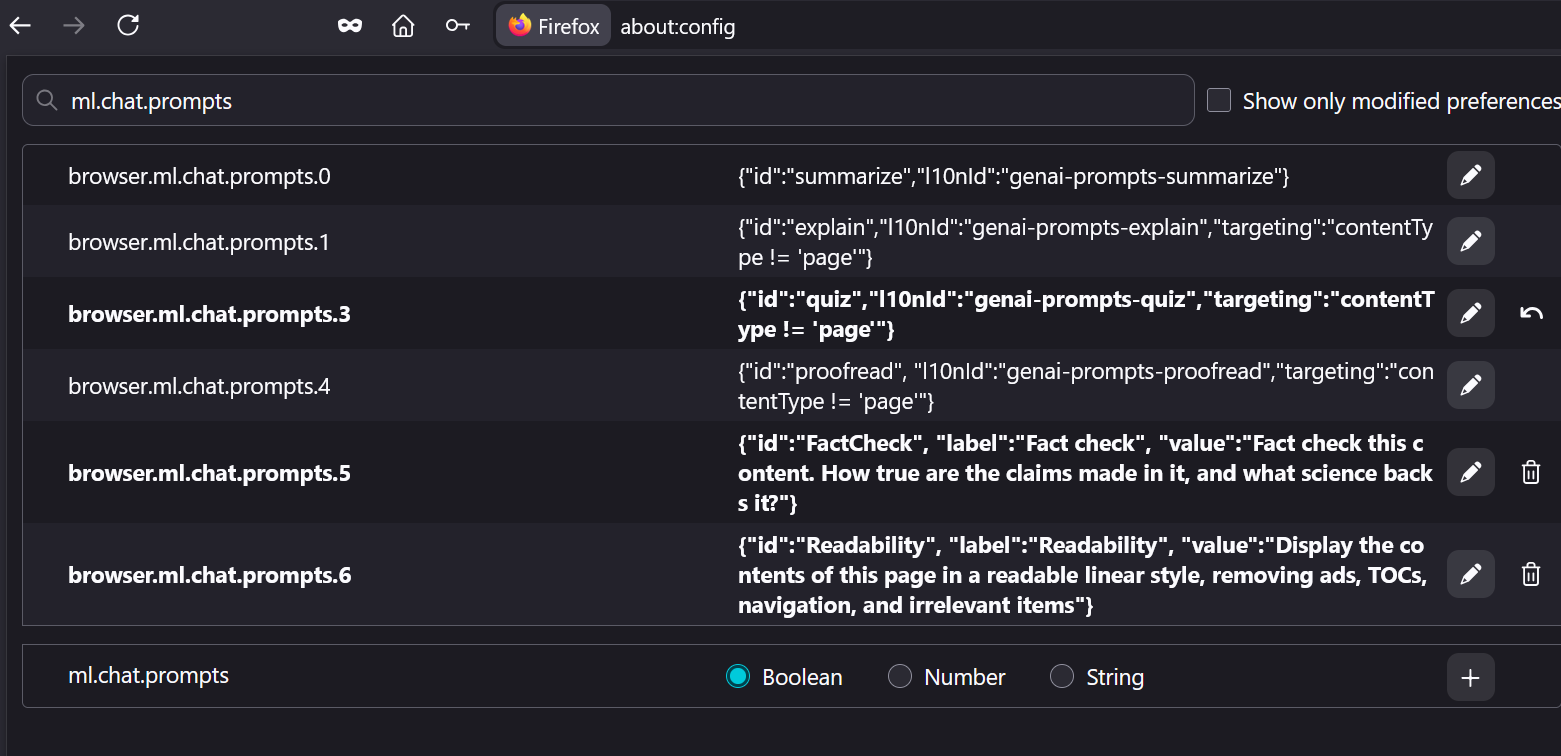Edit the browser.ml.chat.prompts.1 preference
The width and height of the screenshot is (1561, 756).
[1470, 241]
